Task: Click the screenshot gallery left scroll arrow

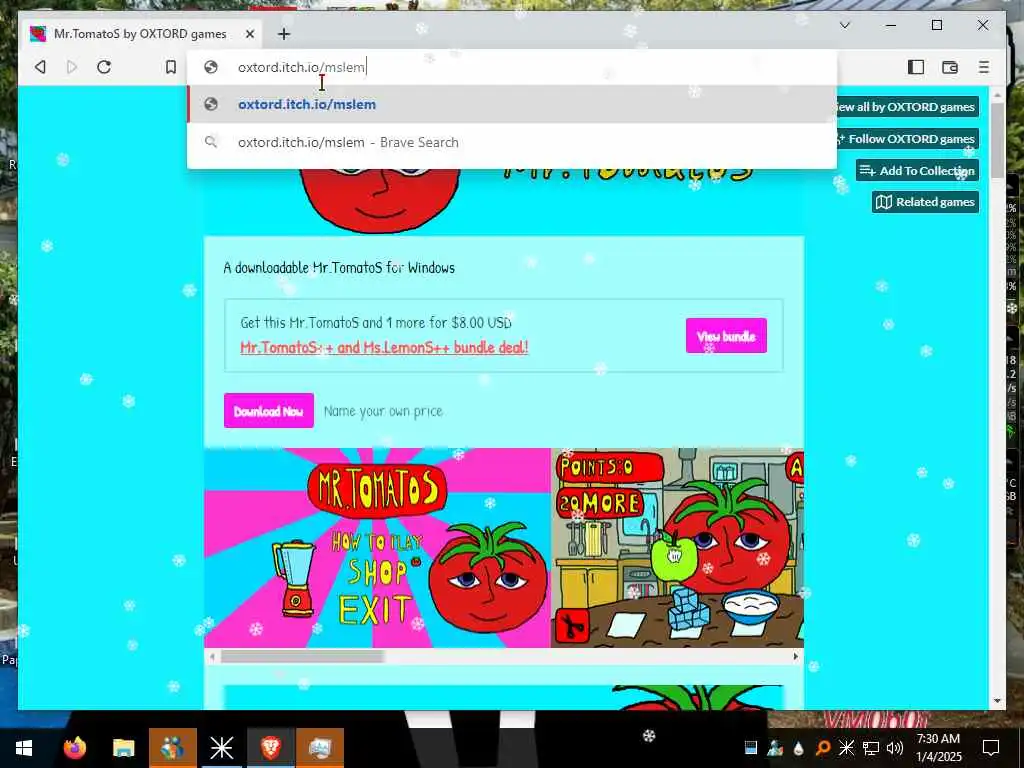Action: coord(212,656)
